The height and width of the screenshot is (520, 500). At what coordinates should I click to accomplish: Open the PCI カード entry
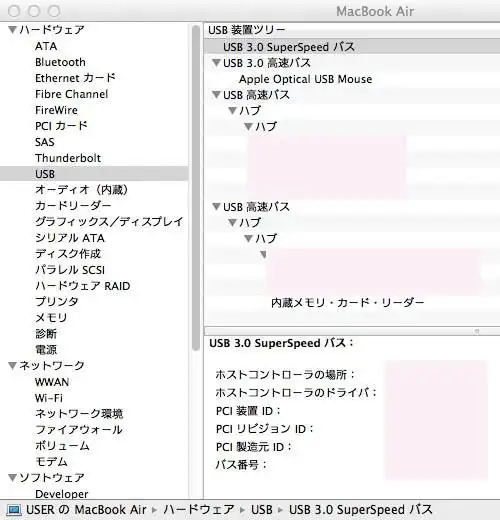coord(61,126)
